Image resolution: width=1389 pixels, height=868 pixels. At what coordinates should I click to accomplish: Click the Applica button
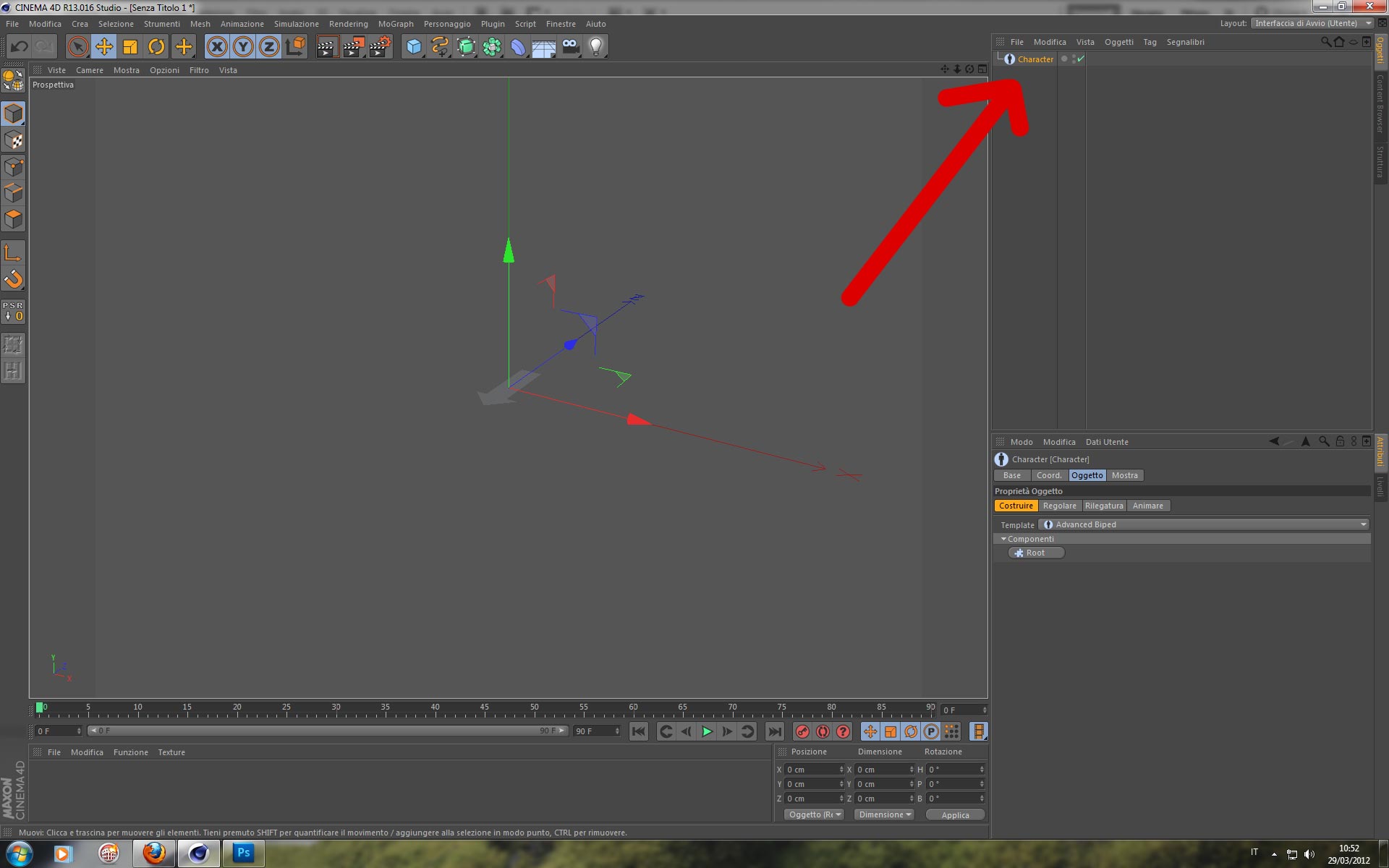coord(955,814)
